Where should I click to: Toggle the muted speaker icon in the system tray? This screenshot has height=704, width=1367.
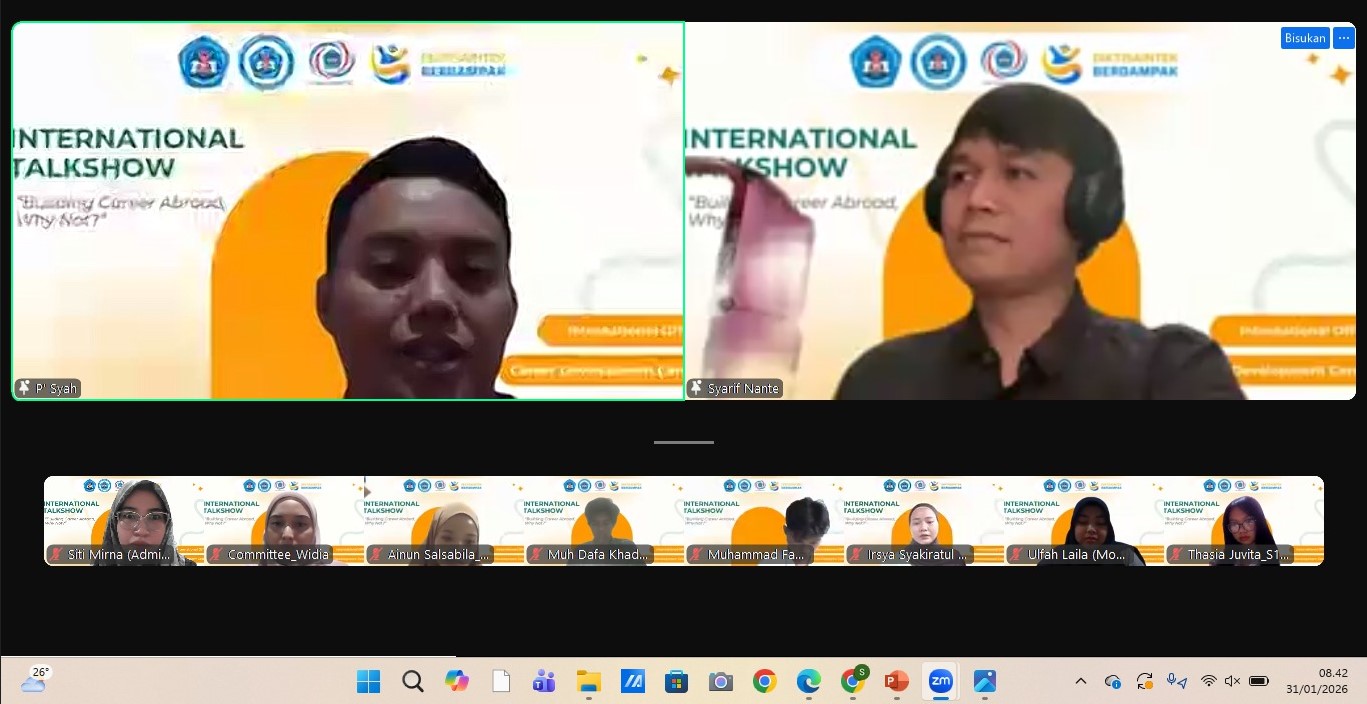[x=1232, y=681]
